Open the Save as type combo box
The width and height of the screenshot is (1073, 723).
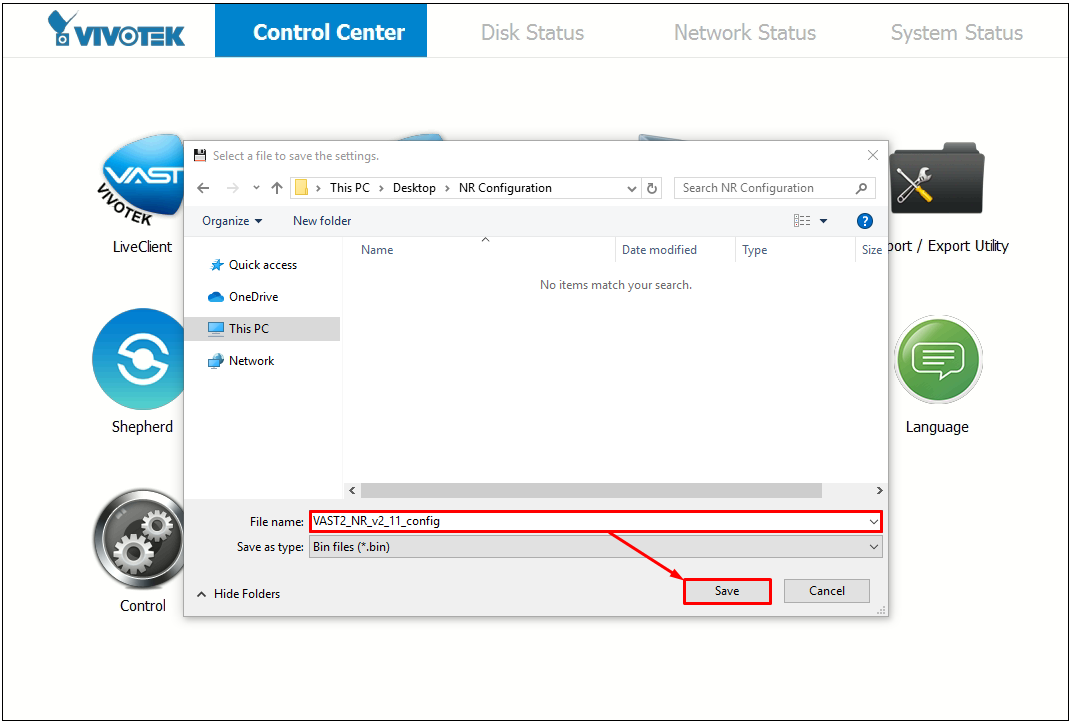point(595,547)
